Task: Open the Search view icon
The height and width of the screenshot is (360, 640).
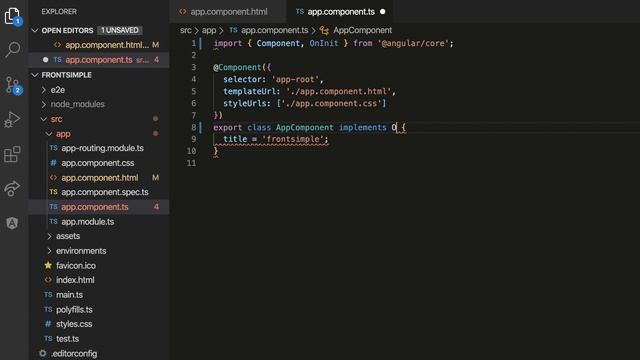Action: [x=13, y=50]
